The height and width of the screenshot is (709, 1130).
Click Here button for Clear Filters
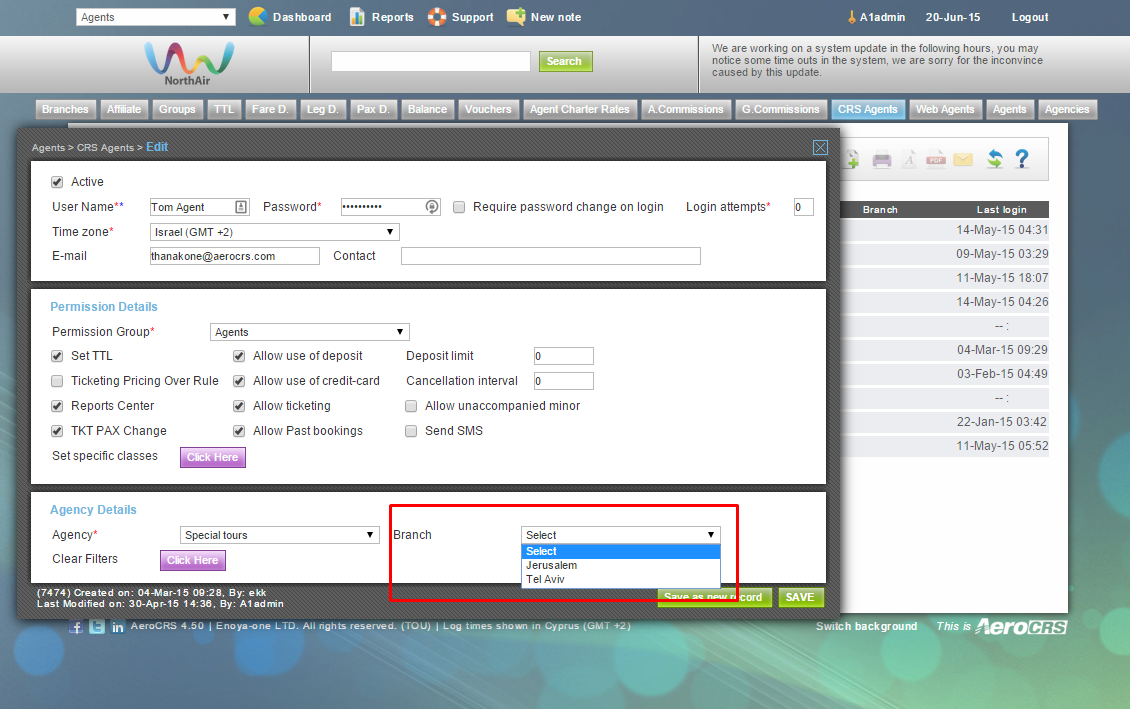pyautogui.click(x=192, y=561)
